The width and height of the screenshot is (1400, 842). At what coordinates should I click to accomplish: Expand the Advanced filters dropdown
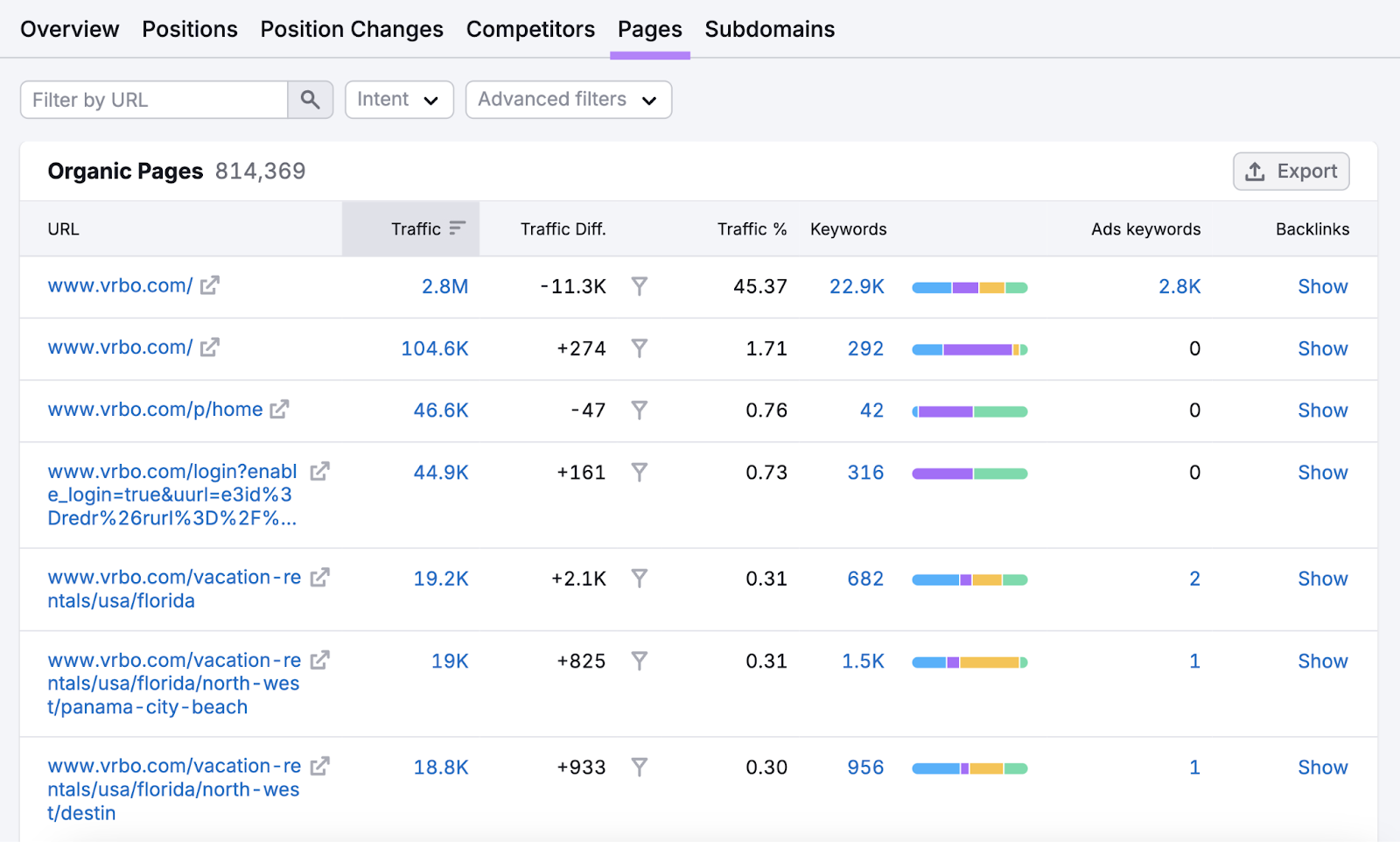click(569, 100)
